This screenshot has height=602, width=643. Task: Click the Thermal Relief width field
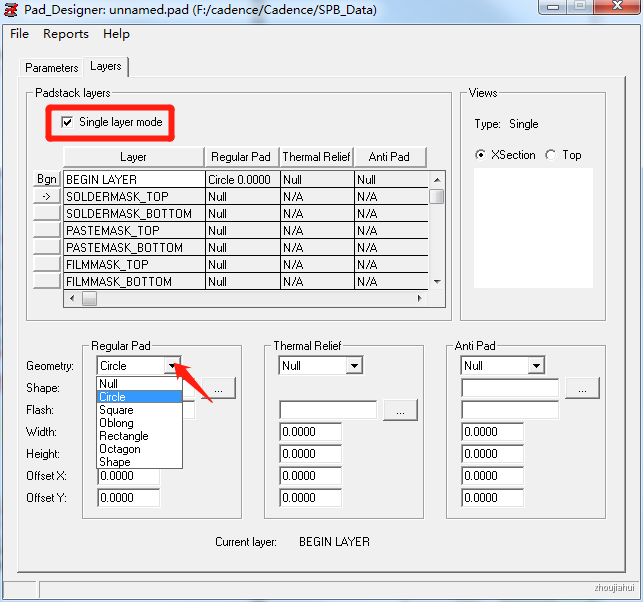(311, 432)
